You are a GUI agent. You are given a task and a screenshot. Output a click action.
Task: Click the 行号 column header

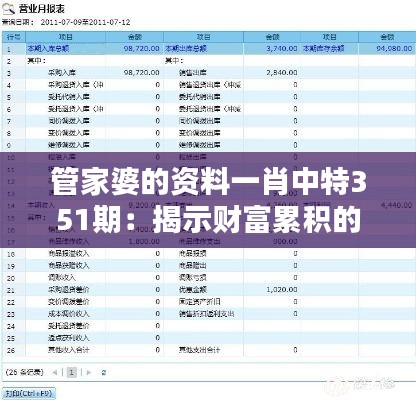pos(14,37)
